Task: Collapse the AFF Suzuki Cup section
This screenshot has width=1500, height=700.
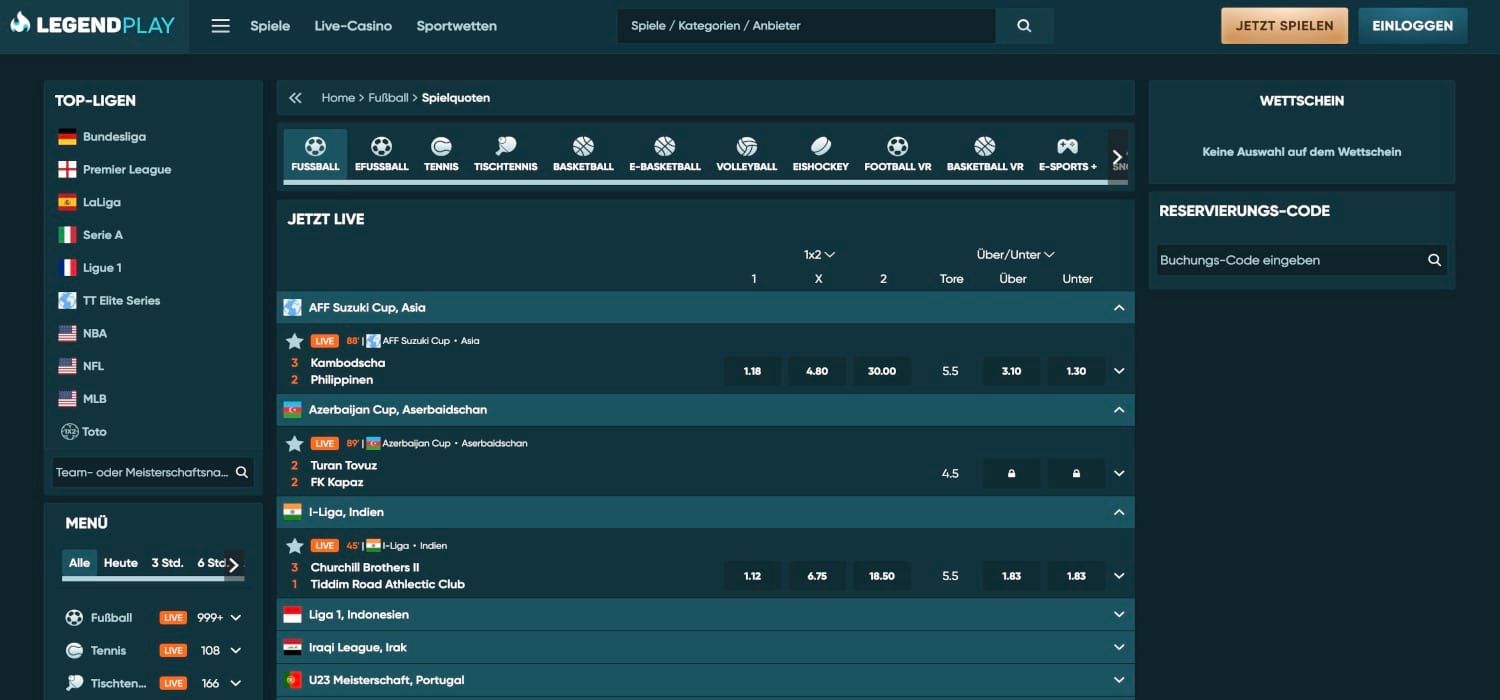Action: tap(1119, 307)
